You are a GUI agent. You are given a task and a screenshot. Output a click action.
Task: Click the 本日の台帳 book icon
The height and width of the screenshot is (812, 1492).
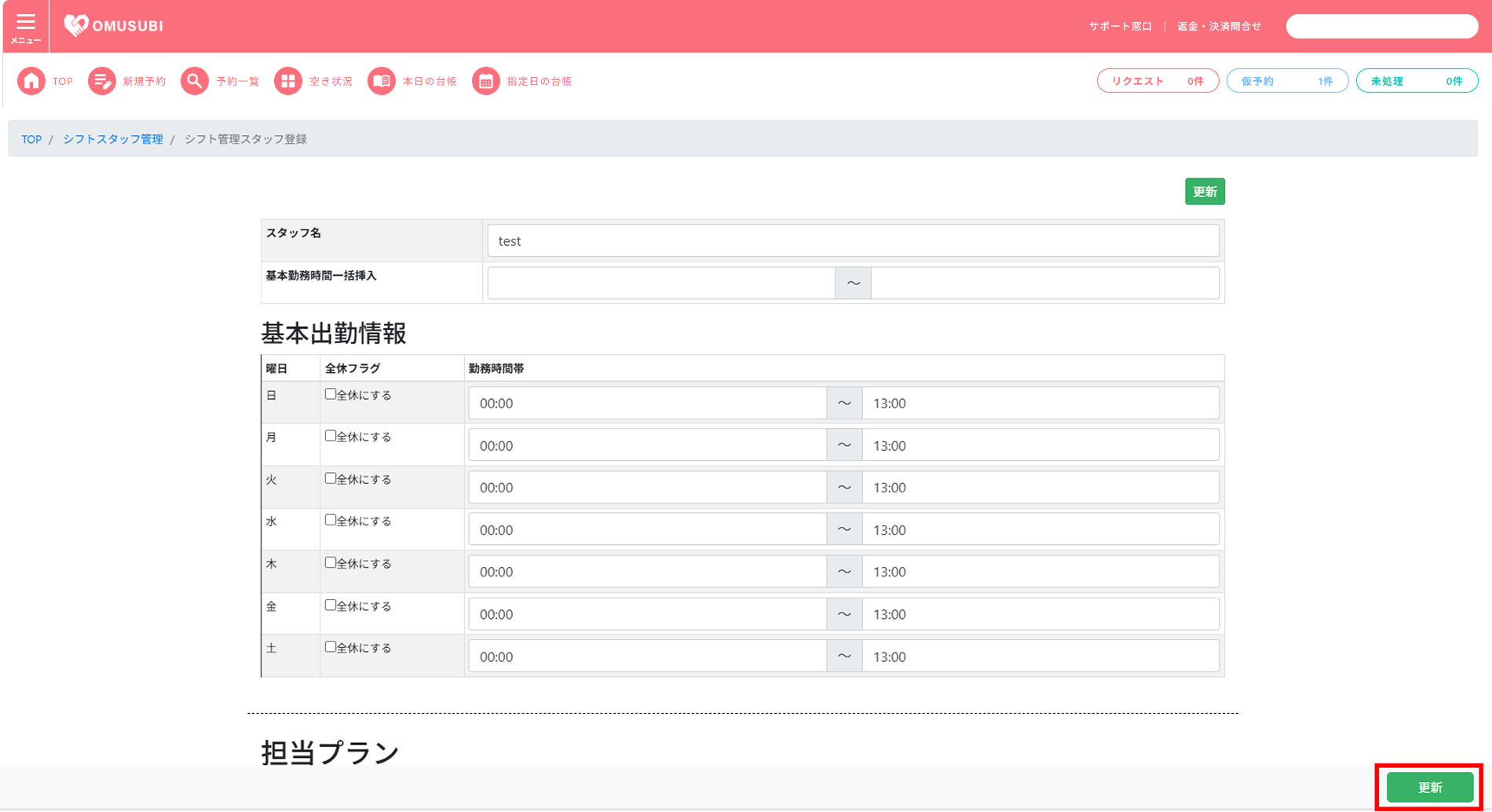coord(382,81)
